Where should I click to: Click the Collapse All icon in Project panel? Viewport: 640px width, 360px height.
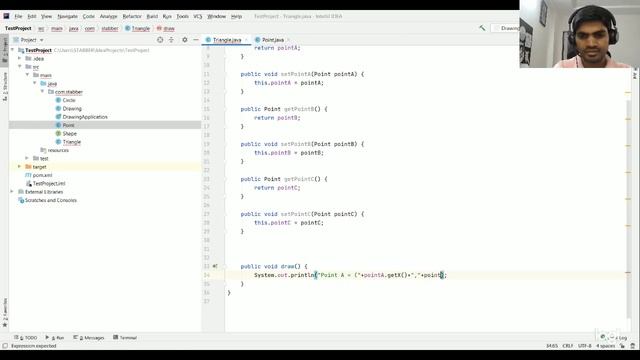(x=171, y=40)
